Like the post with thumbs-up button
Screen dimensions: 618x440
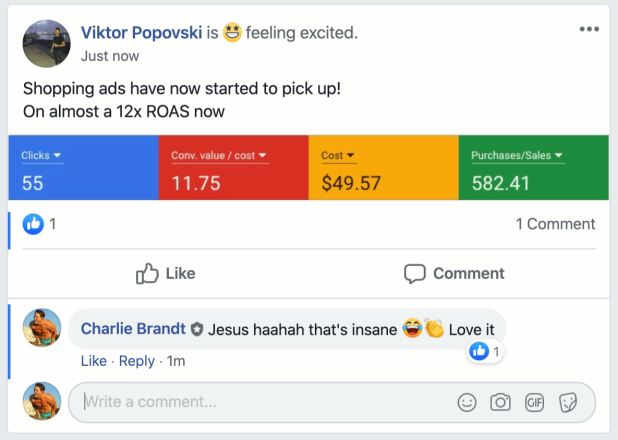(x=166, y=273)
